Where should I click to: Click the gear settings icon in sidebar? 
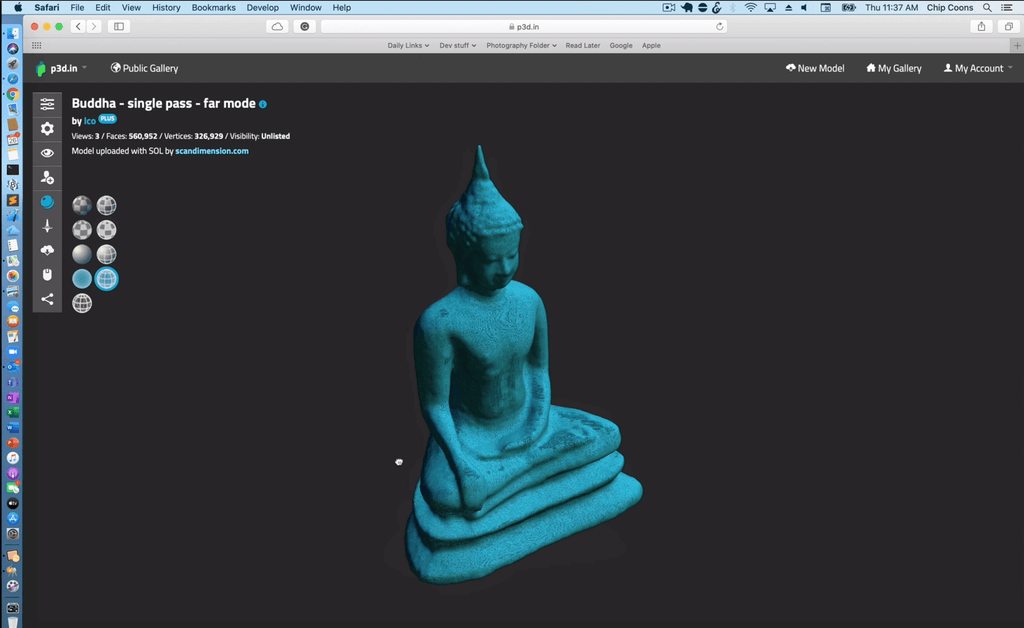click(x=47, y=129)
